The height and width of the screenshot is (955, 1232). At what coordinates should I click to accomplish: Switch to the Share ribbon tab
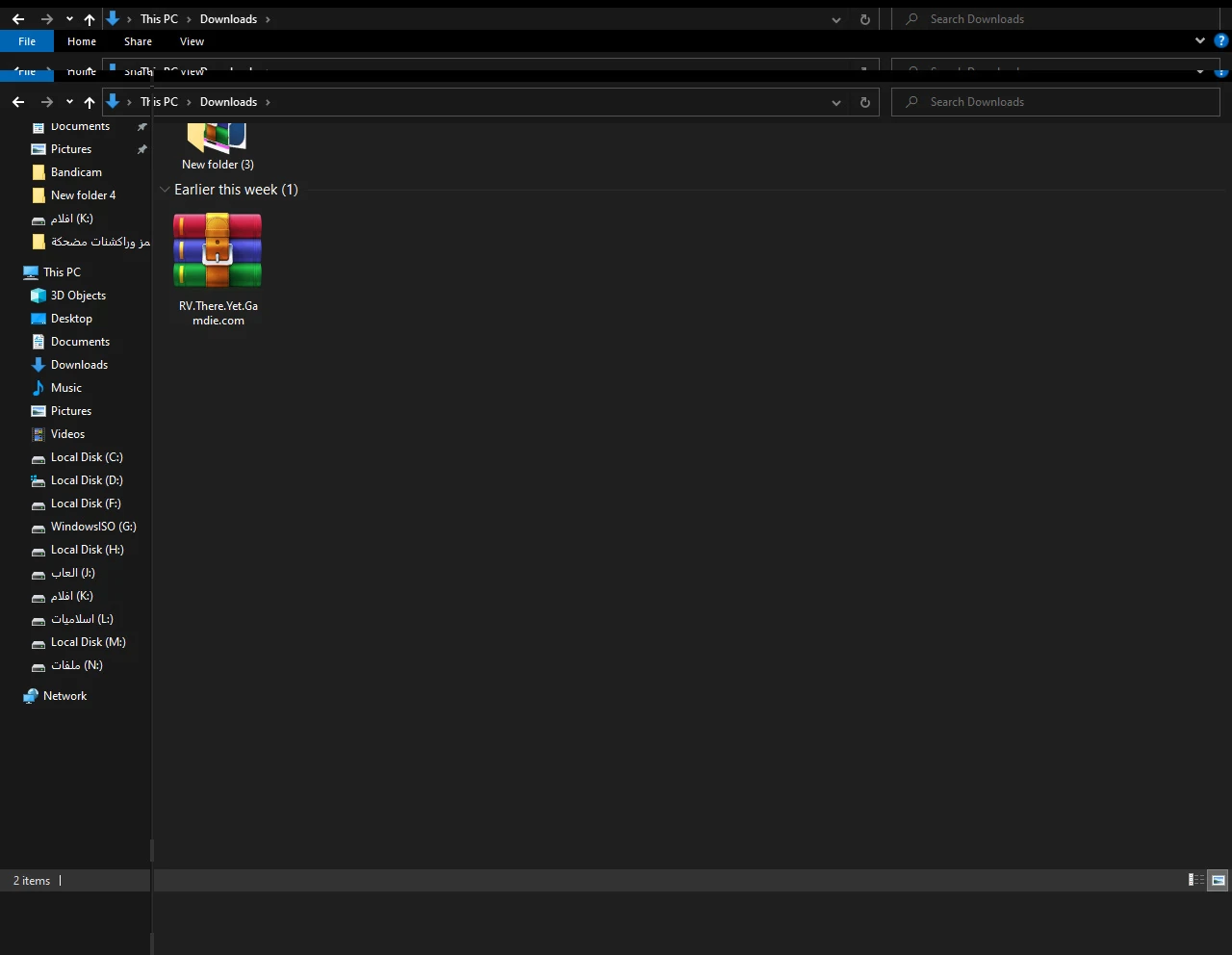tap(138, 41)
